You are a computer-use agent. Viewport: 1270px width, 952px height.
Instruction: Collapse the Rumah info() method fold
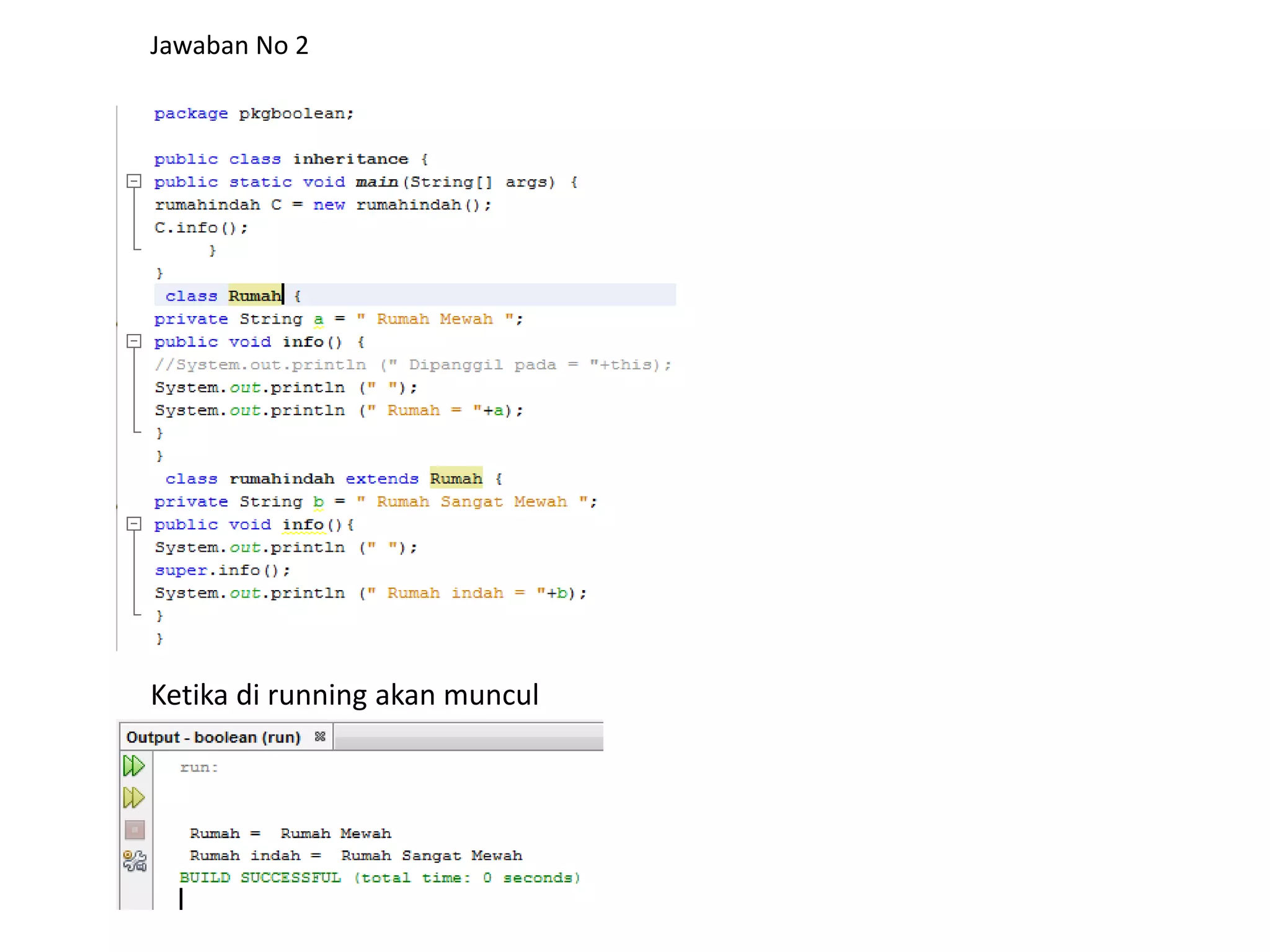134,342
